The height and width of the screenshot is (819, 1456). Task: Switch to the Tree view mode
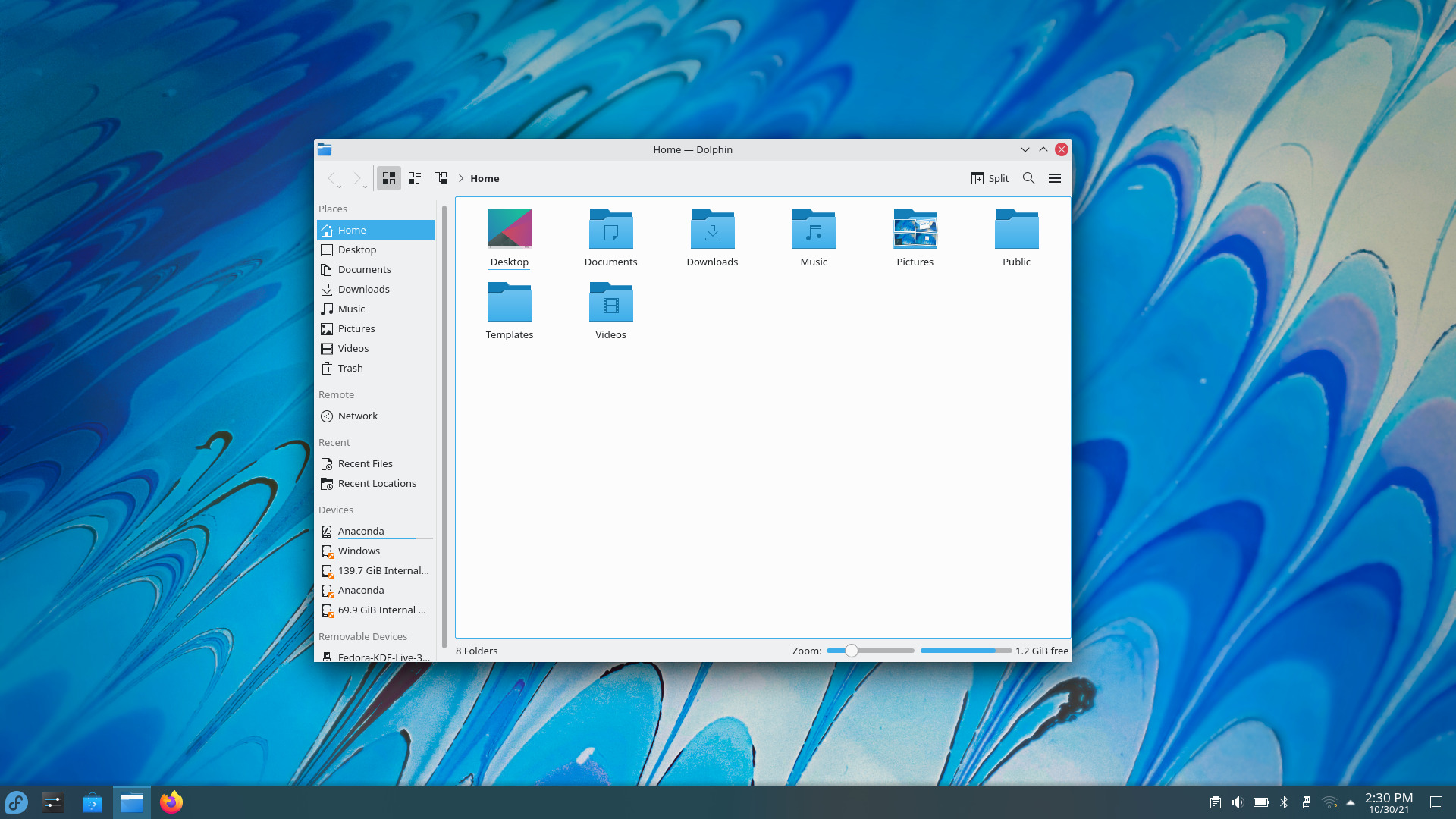click(440, 178)
